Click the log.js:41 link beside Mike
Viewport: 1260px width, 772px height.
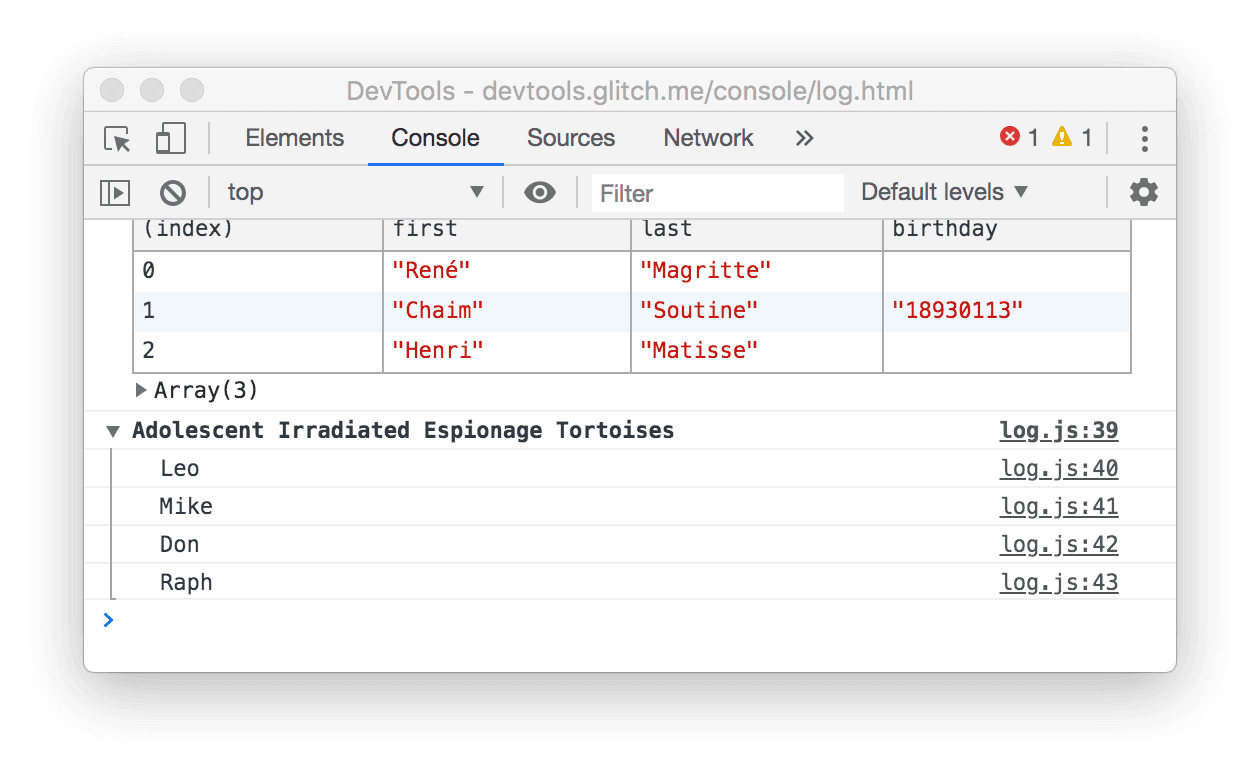(1059, 506)
